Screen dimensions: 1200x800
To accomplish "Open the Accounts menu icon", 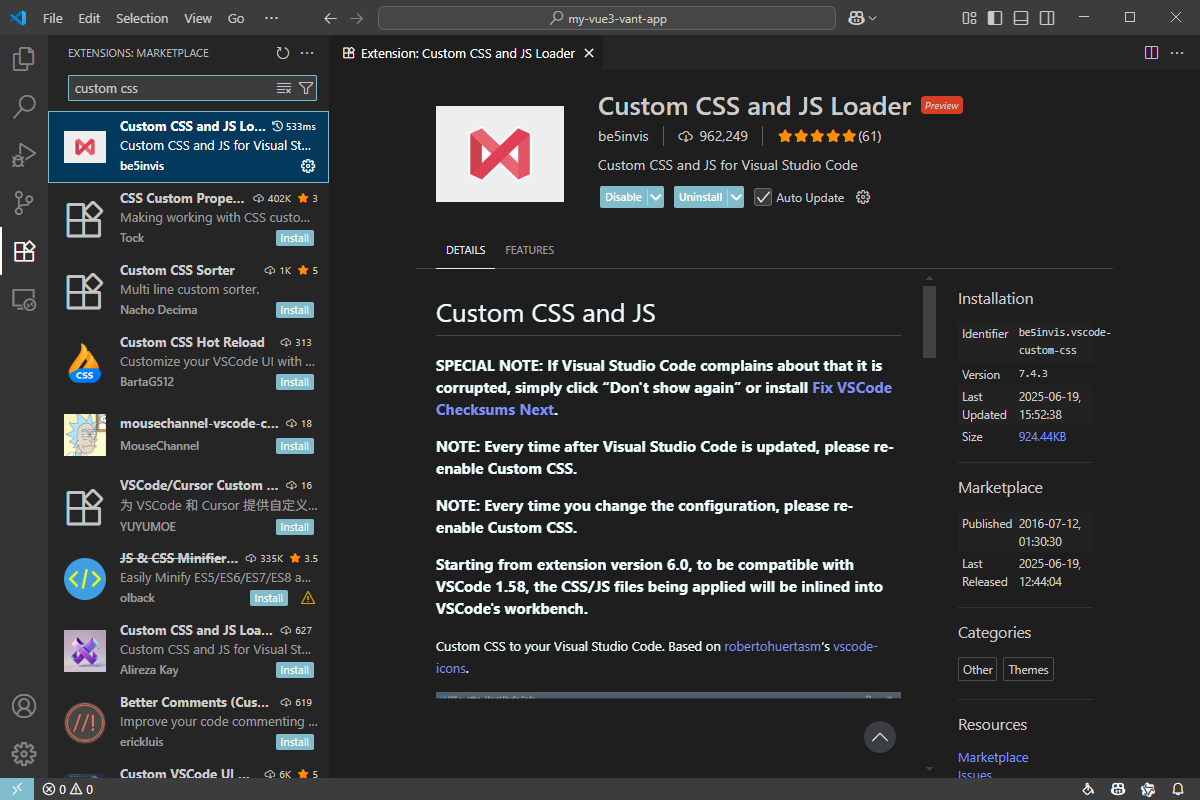I will pos(24,706).
